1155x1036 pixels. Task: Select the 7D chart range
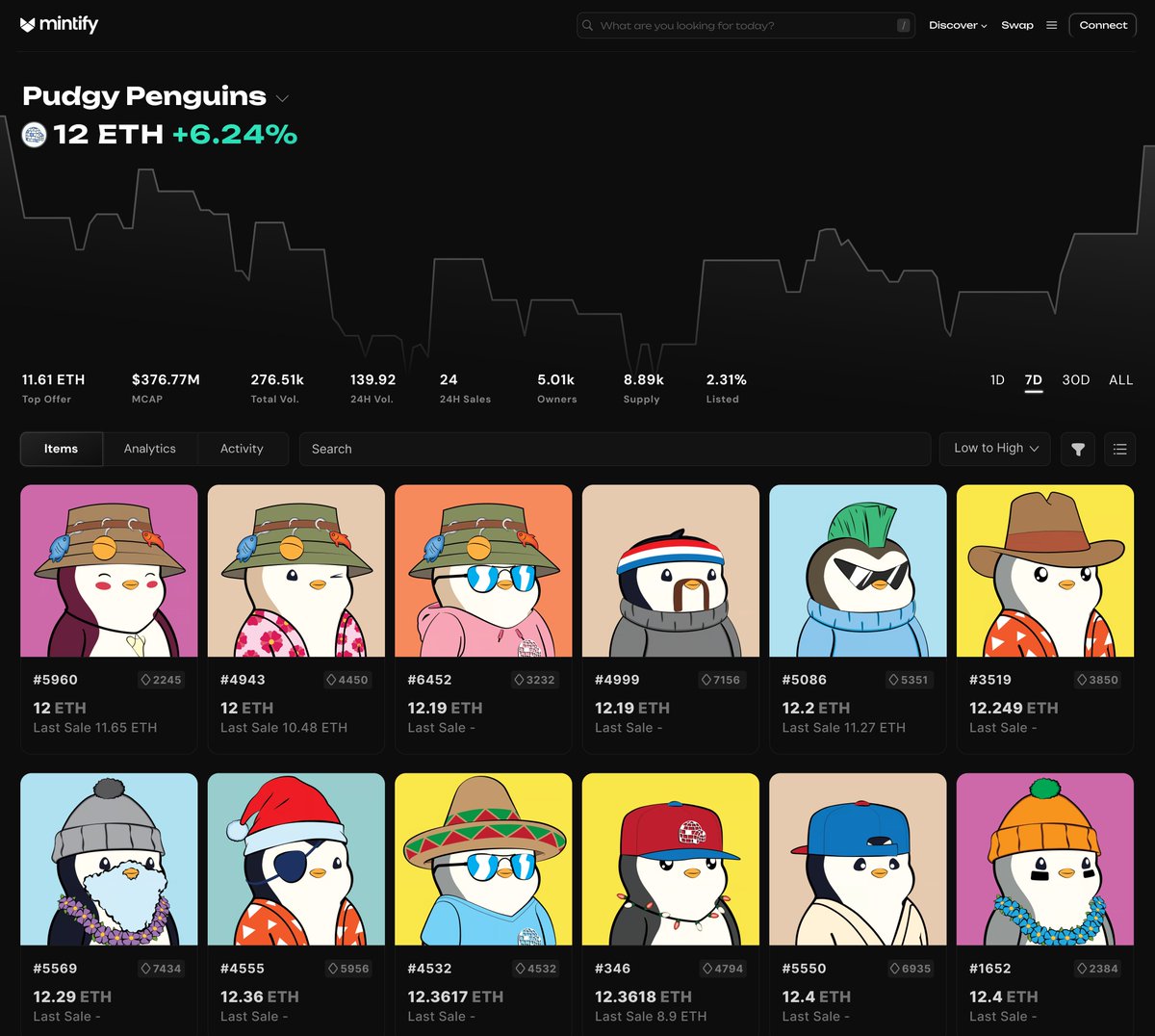[x=1033, y=380]
